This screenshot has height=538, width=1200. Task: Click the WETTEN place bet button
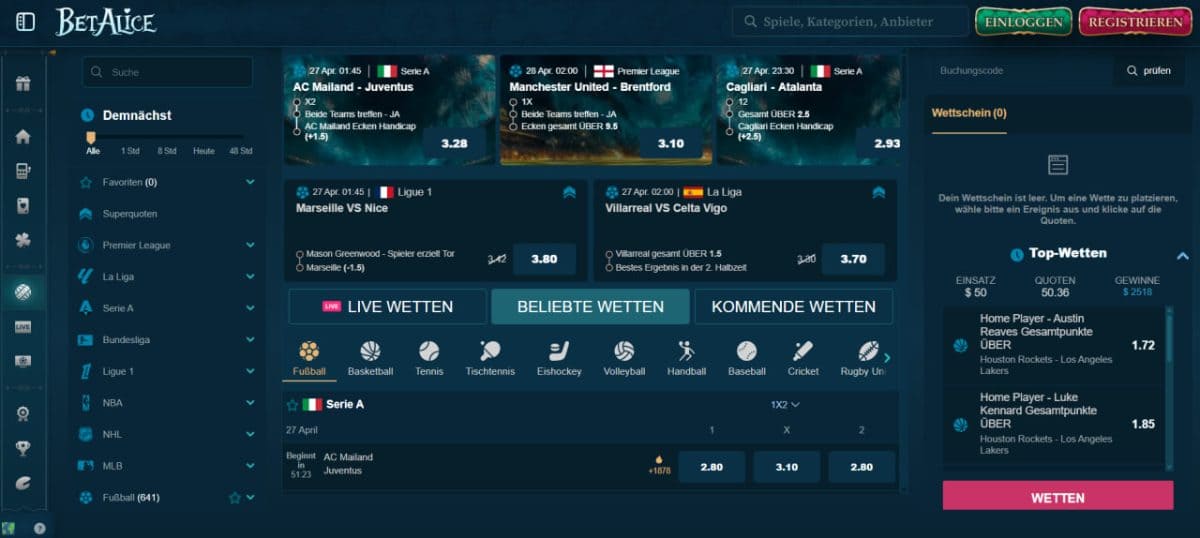click(1058, 497)
